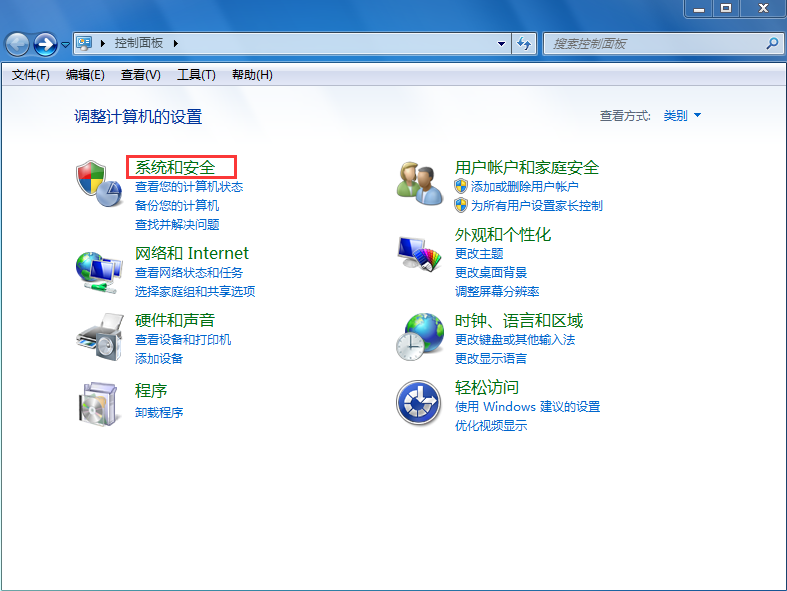Open the 查看(V) menu

coord(141,75)
